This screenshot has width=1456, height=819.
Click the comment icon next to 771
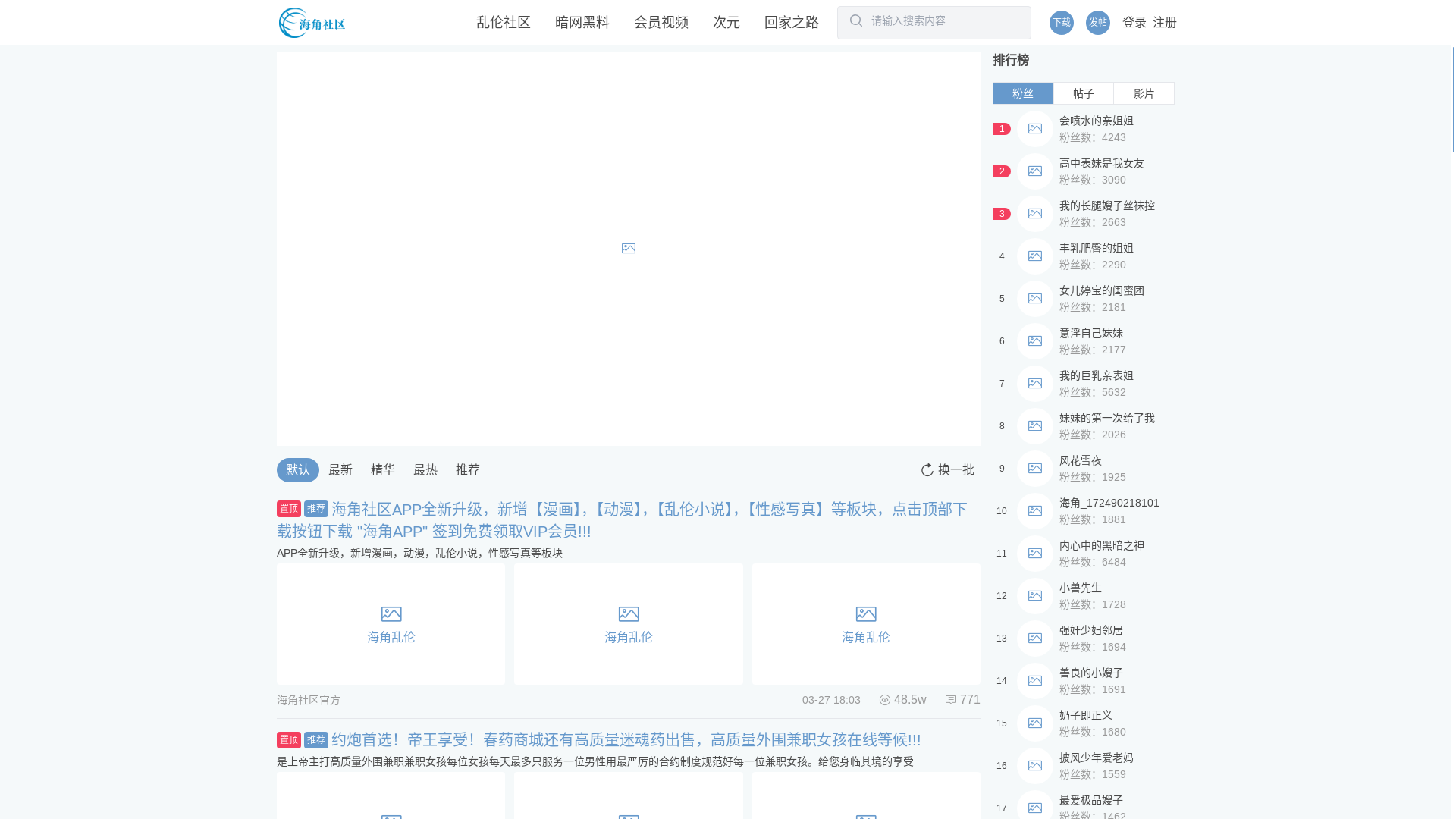click(951, 700)
